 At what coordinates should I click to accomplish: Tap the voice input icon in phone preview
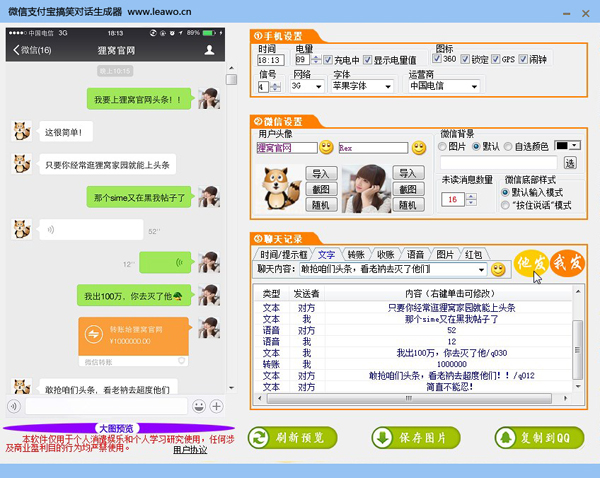[x=14, y=406]
